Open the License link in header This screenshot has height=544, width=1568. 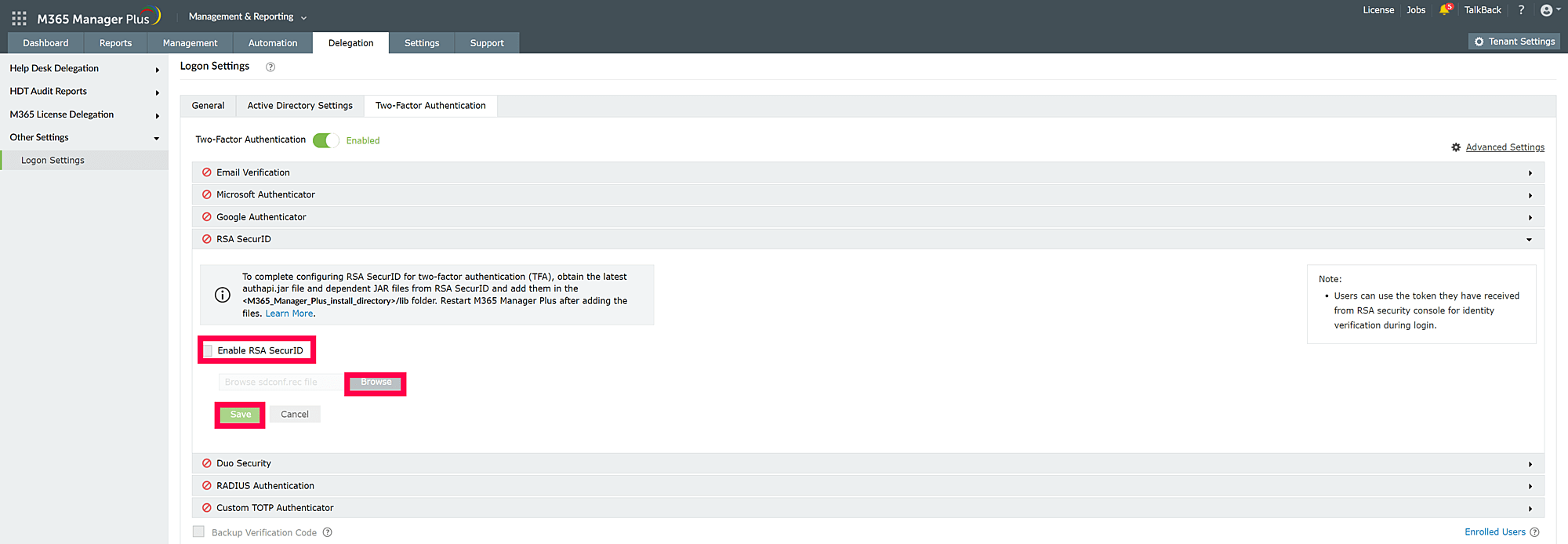point(1378,10)
